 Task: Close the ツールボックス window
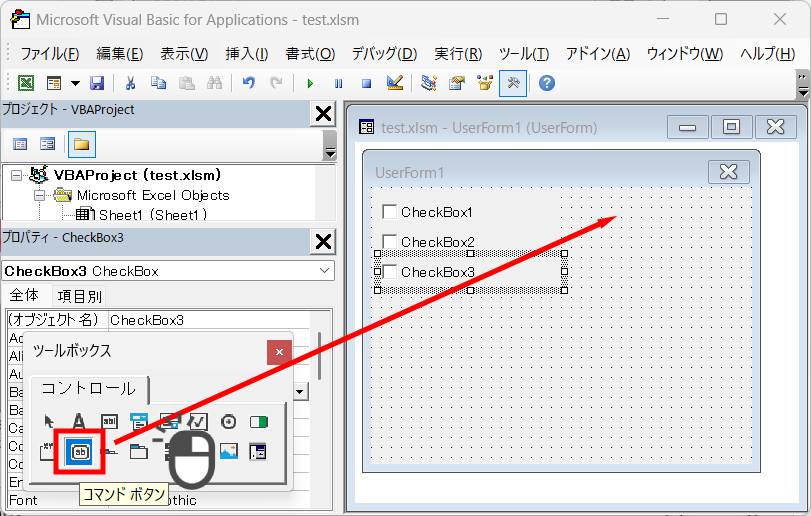click(279, 352)
